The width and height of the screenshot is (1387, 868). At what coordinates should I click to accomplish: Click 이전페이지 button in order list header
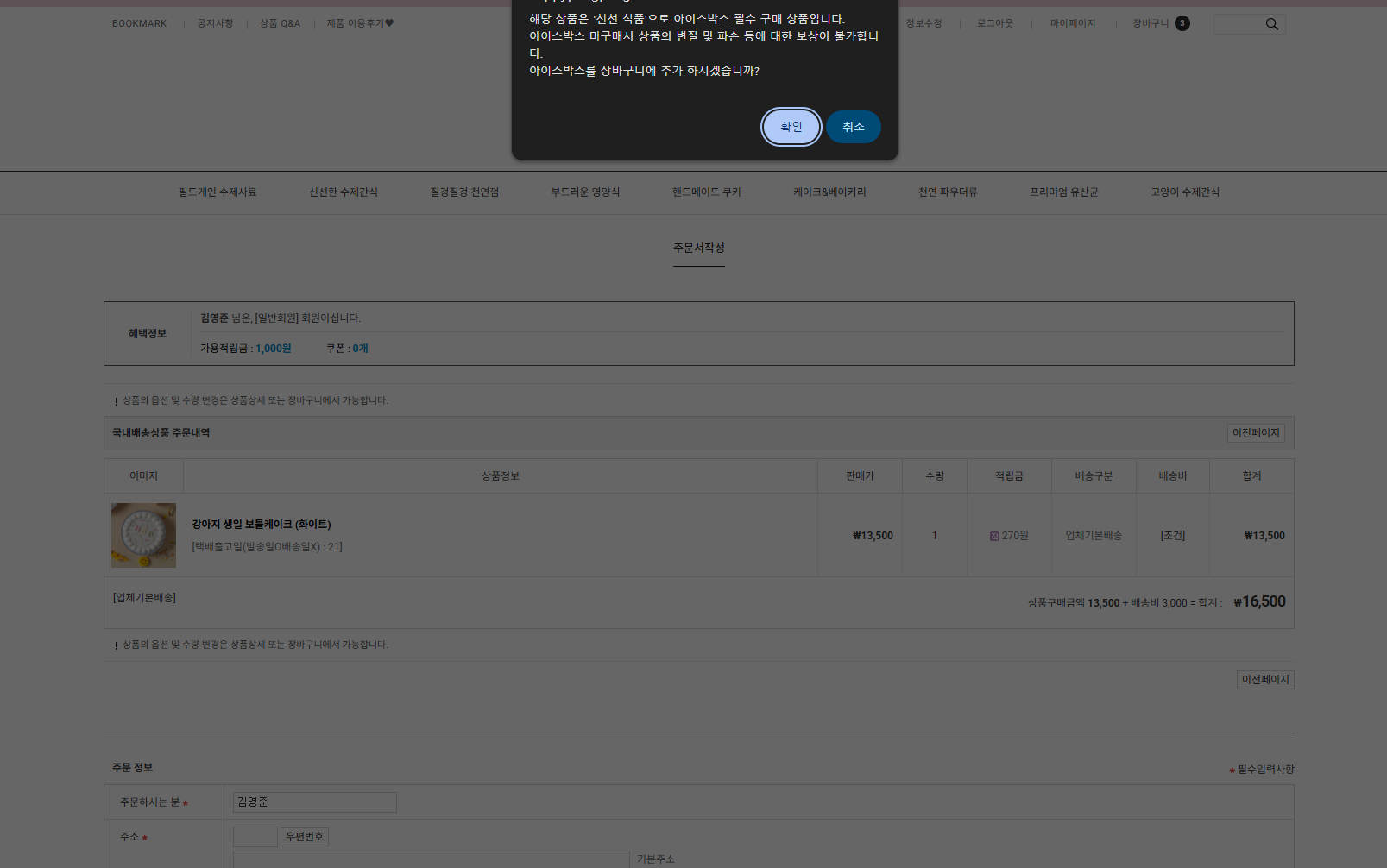coord(1255,433)
